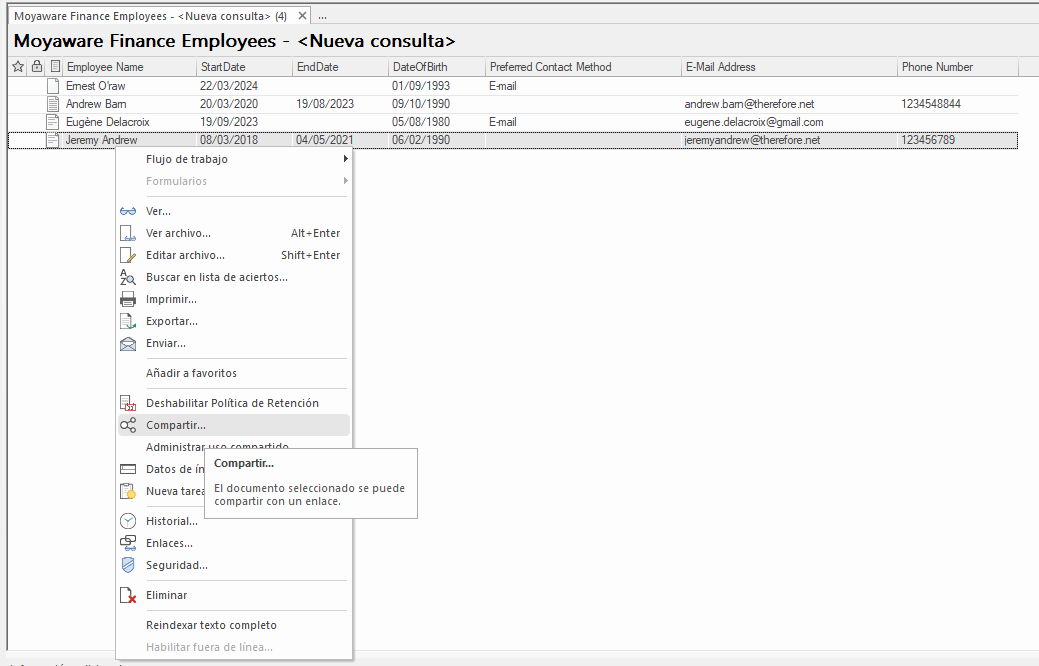Click document icon in Jeremy Andrew row
The height and width of the screenshot is (666, 1039).
click(53, 140)
